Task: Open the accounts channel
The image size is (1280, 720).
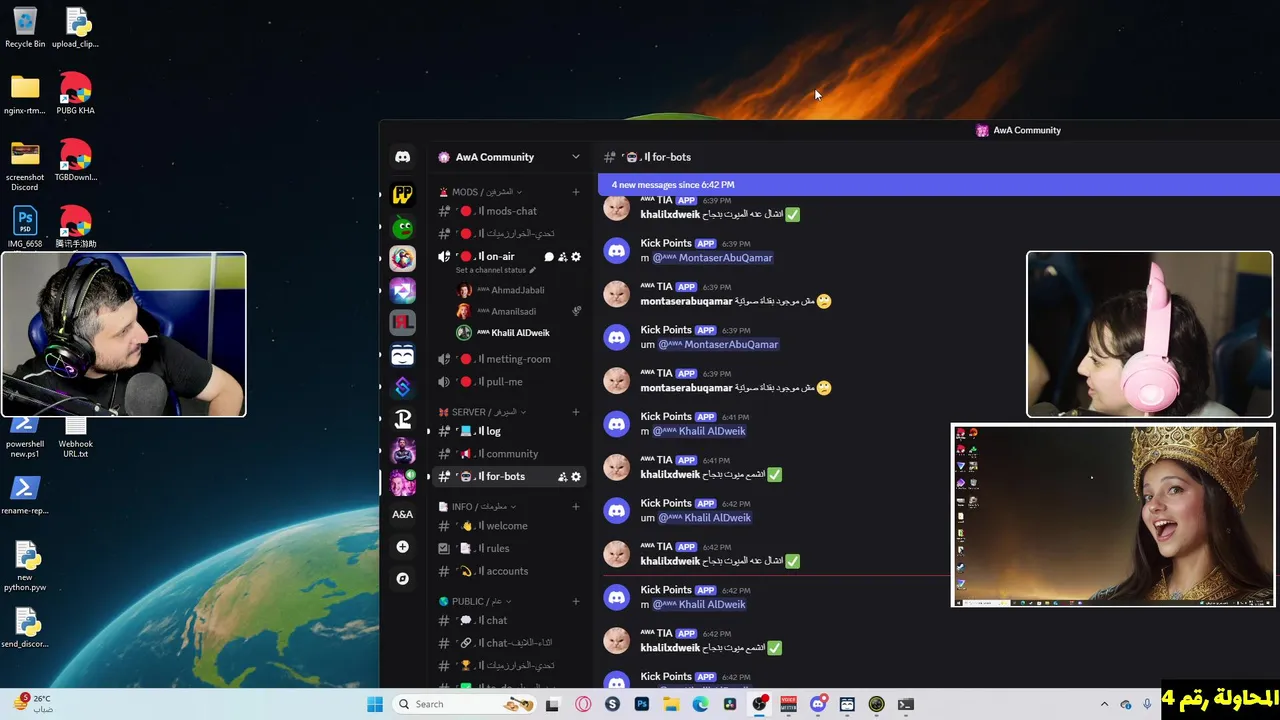Action: point(510,571)
